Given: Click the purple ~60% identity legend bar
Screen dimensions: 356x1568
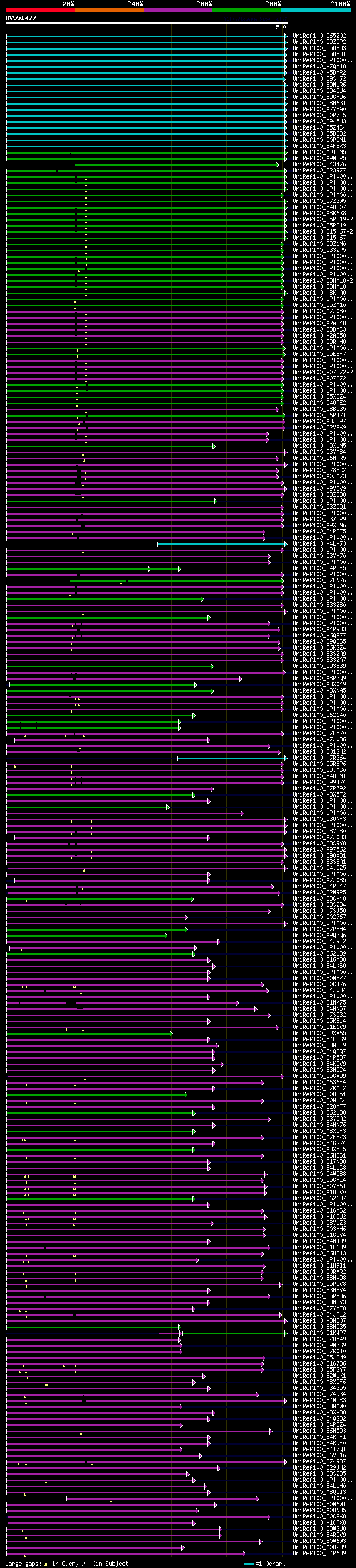Looking at the screenshot, I should pyautogui.click(x=179, y=10).
